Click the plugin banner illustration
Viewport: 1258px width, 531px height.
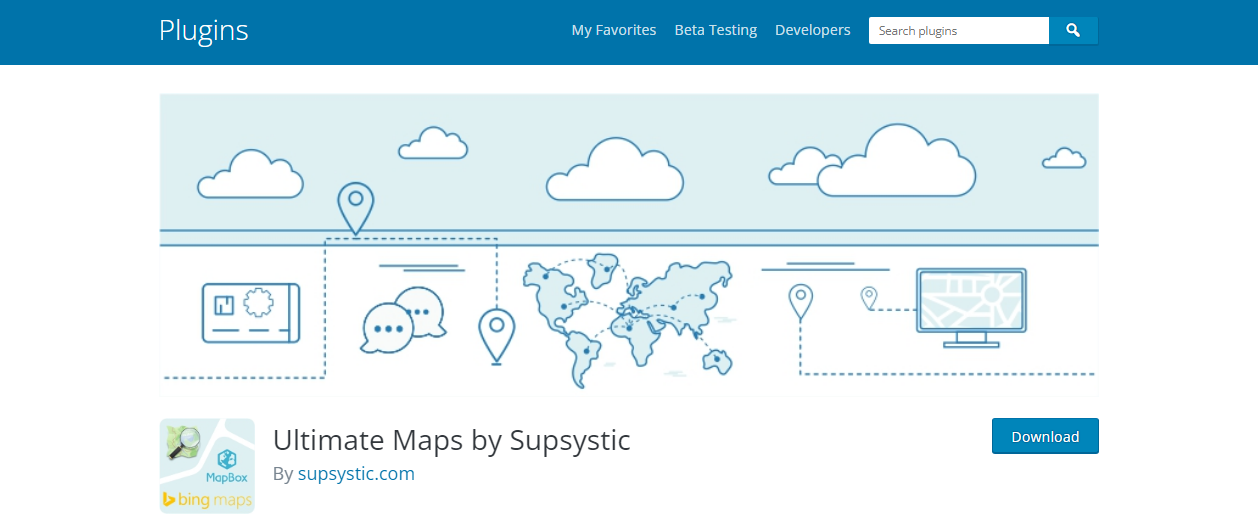(x=629, y=244)
